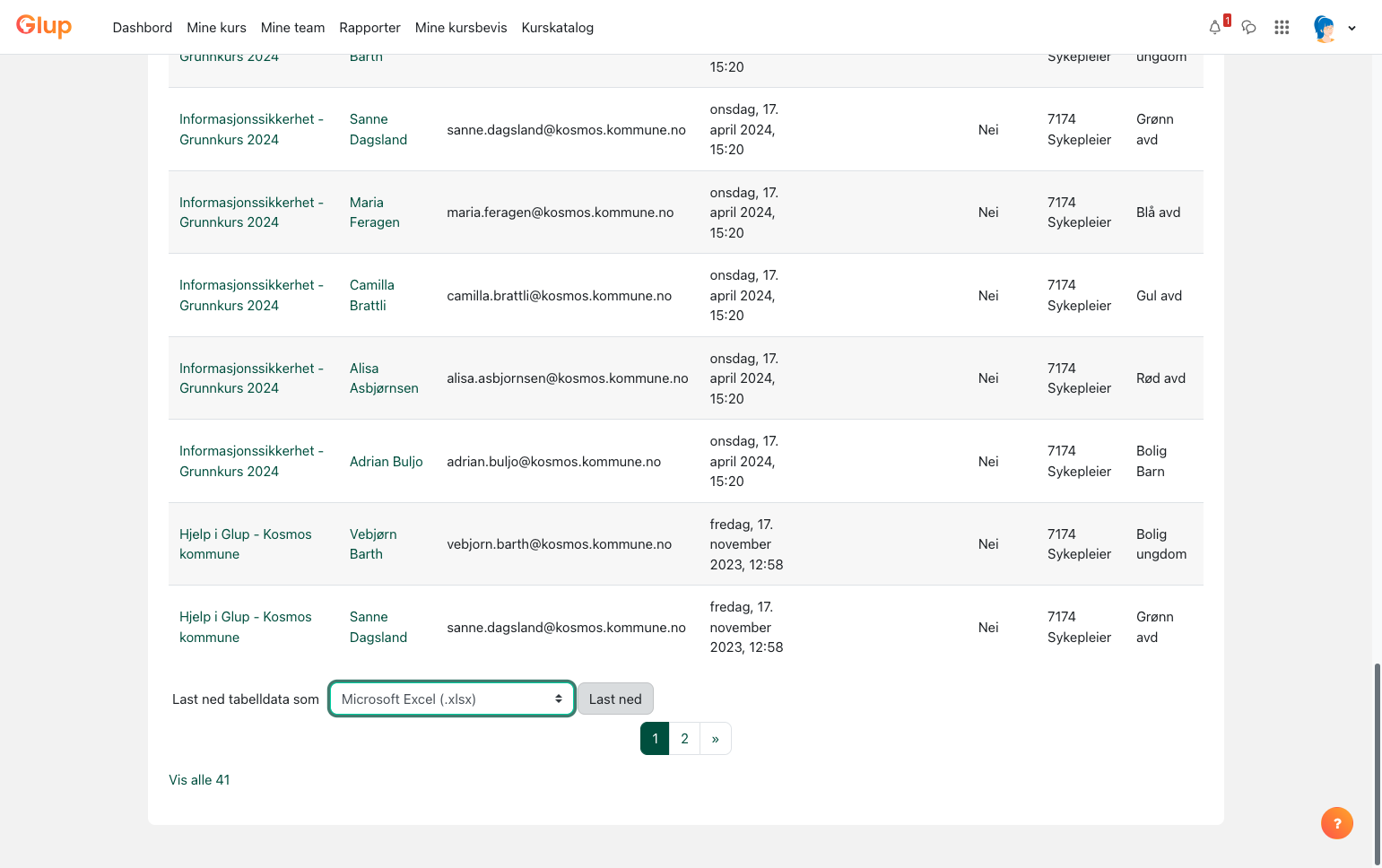Open Sanne Dagsland's profile in Hjelp i Glup row
The image size is (1382, 868).
coord(378,627)
